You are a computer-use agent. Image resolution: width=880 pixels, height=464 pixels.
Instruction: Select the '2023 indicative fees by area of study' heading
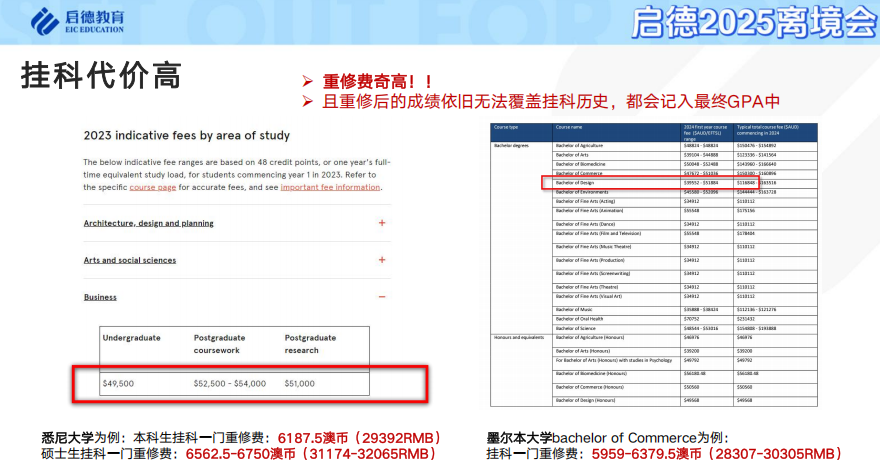click(x=186, y=135)
